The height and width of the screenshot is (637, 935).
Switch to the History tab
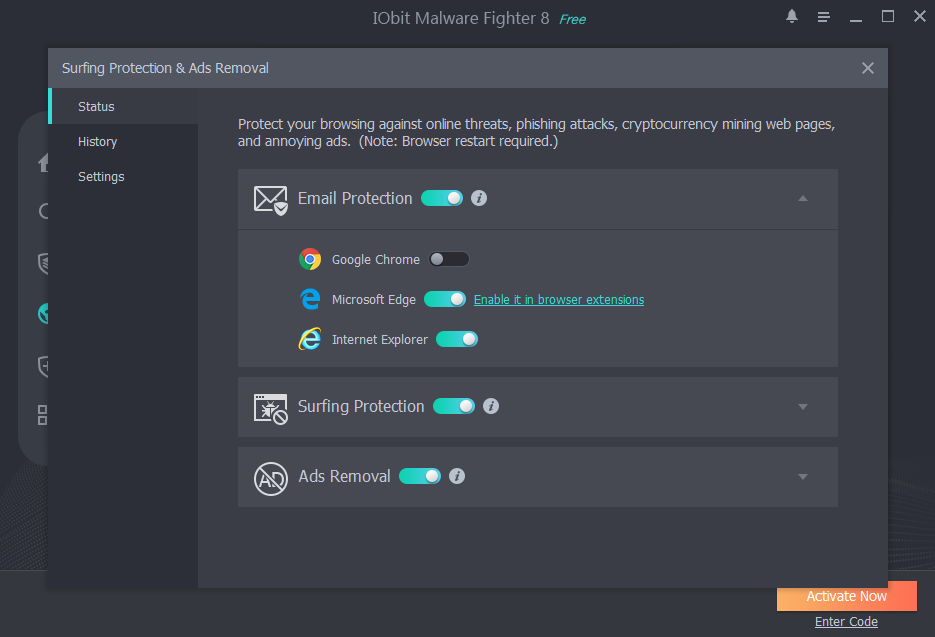(98, 142)
